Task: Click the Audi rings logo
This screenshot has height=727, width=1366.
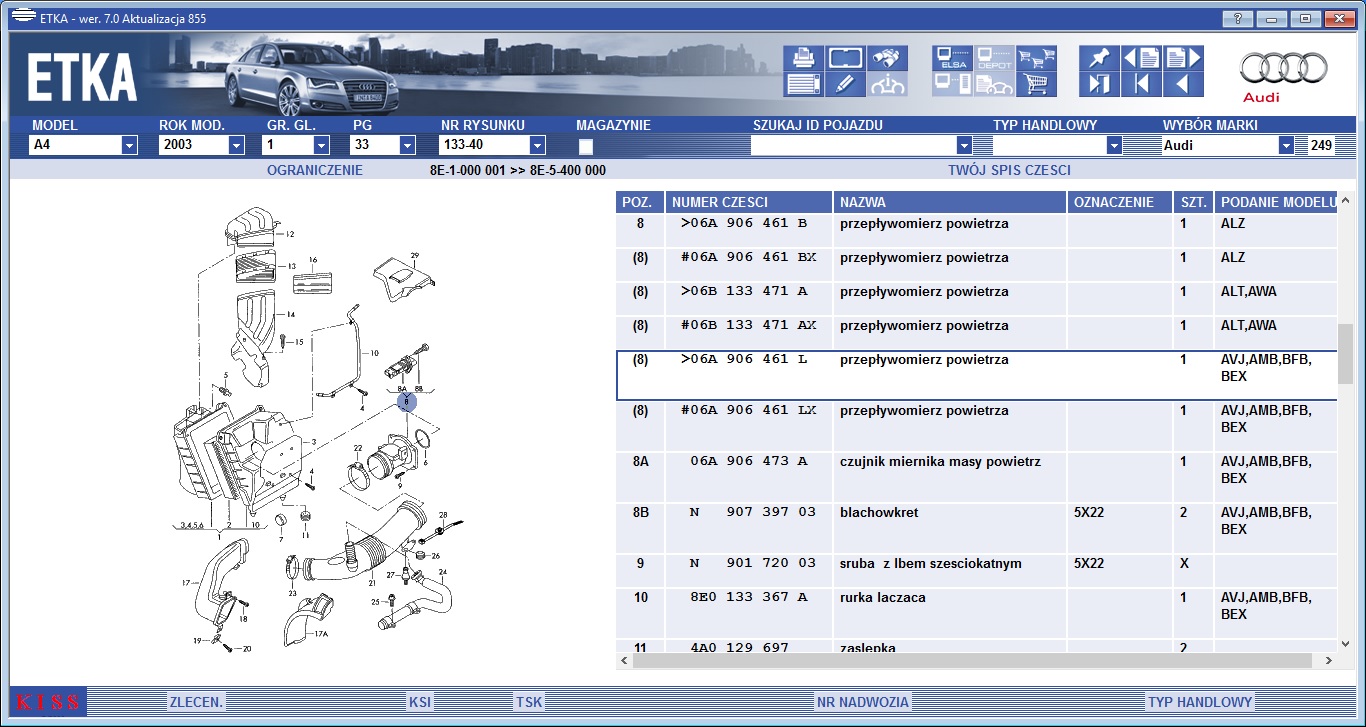Action: (1284, 68)
